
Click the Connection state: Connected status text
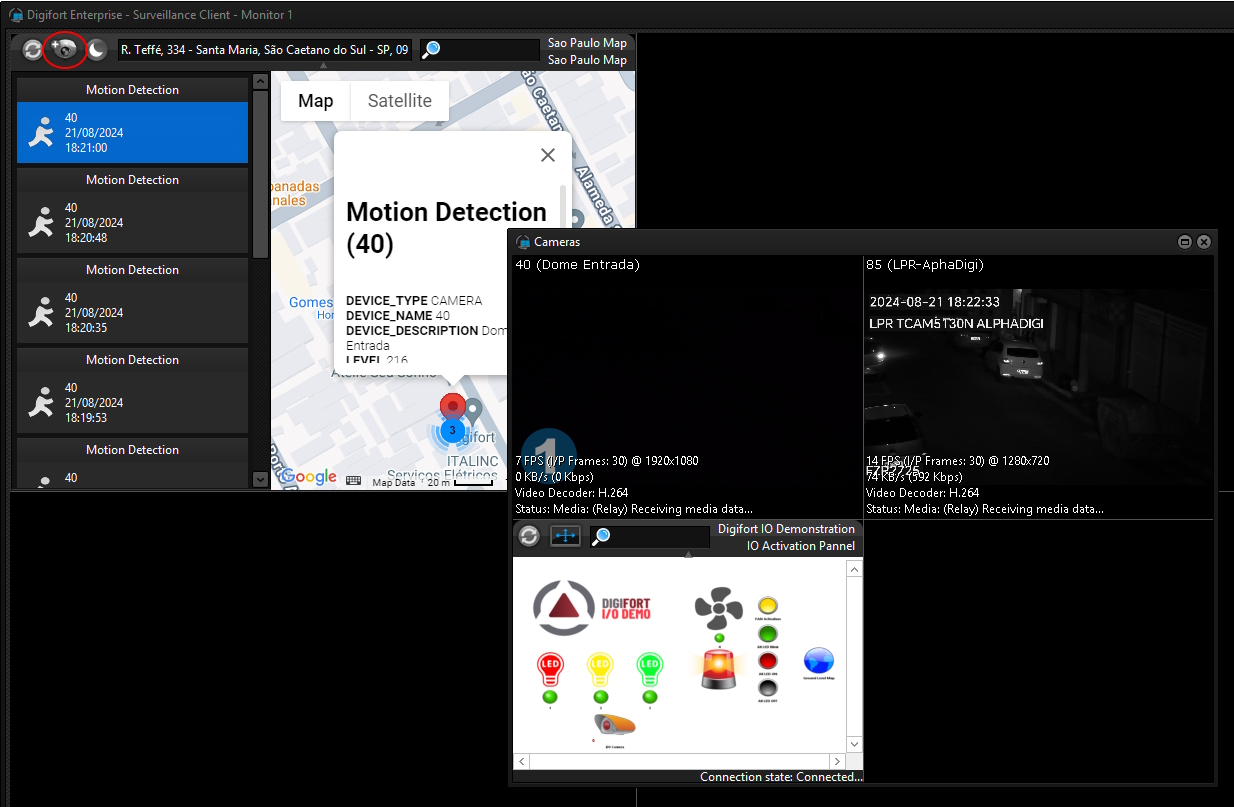coord(780,777)
